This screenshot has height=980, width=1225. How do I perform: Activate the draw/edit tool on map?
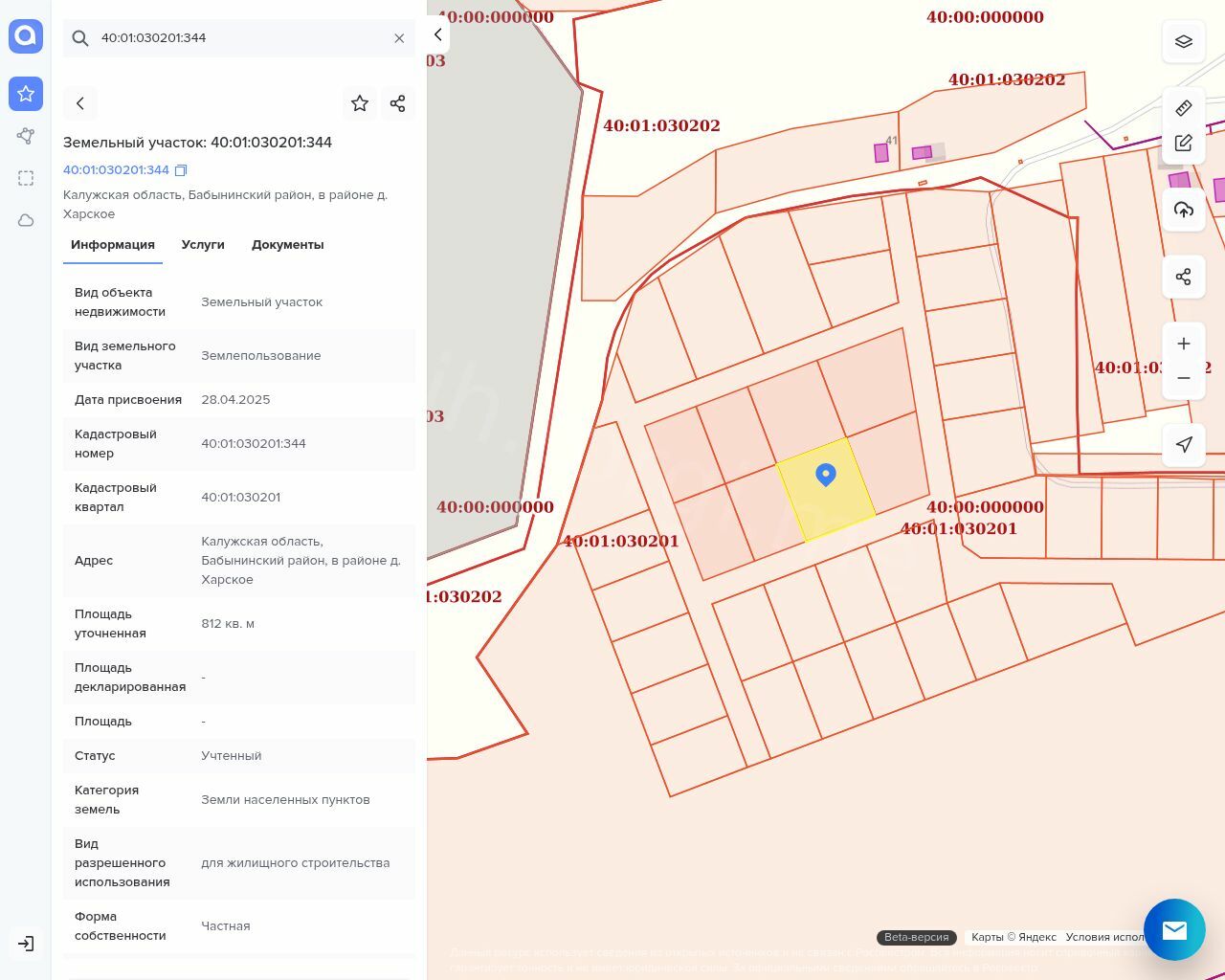tap(1183, 144)
